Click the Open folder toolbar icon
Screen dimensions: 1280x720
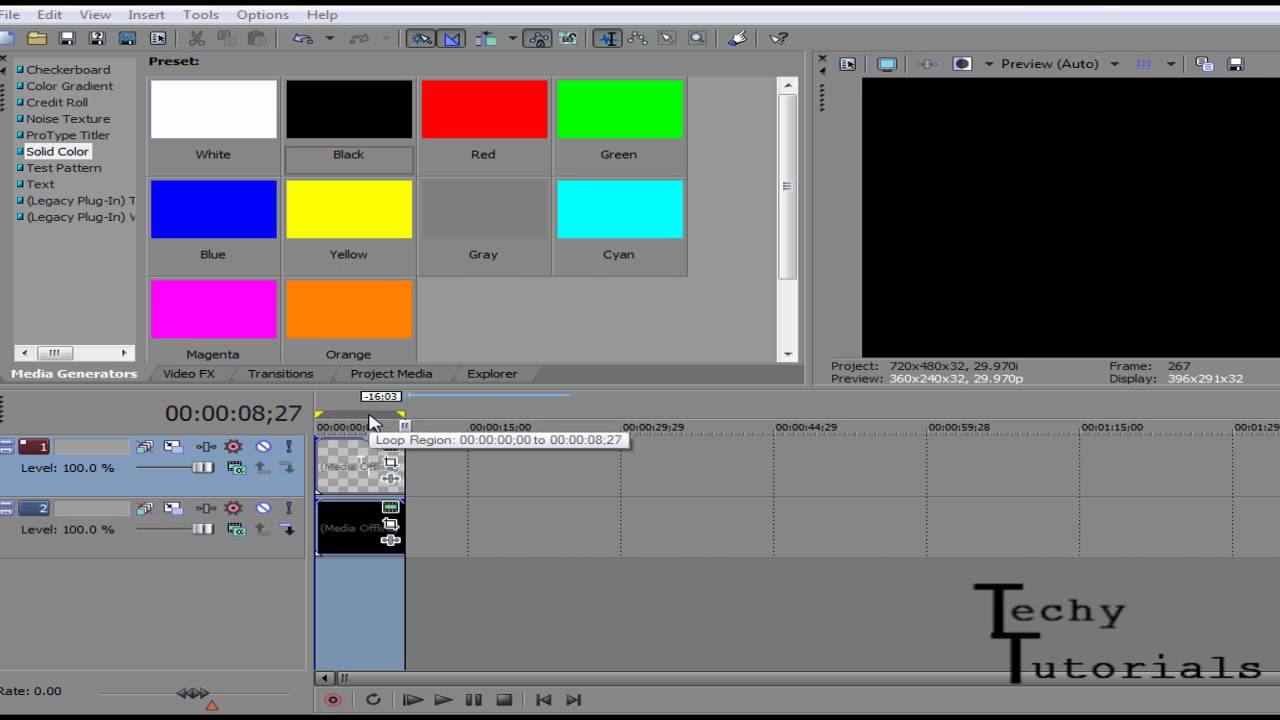(37, 38)
